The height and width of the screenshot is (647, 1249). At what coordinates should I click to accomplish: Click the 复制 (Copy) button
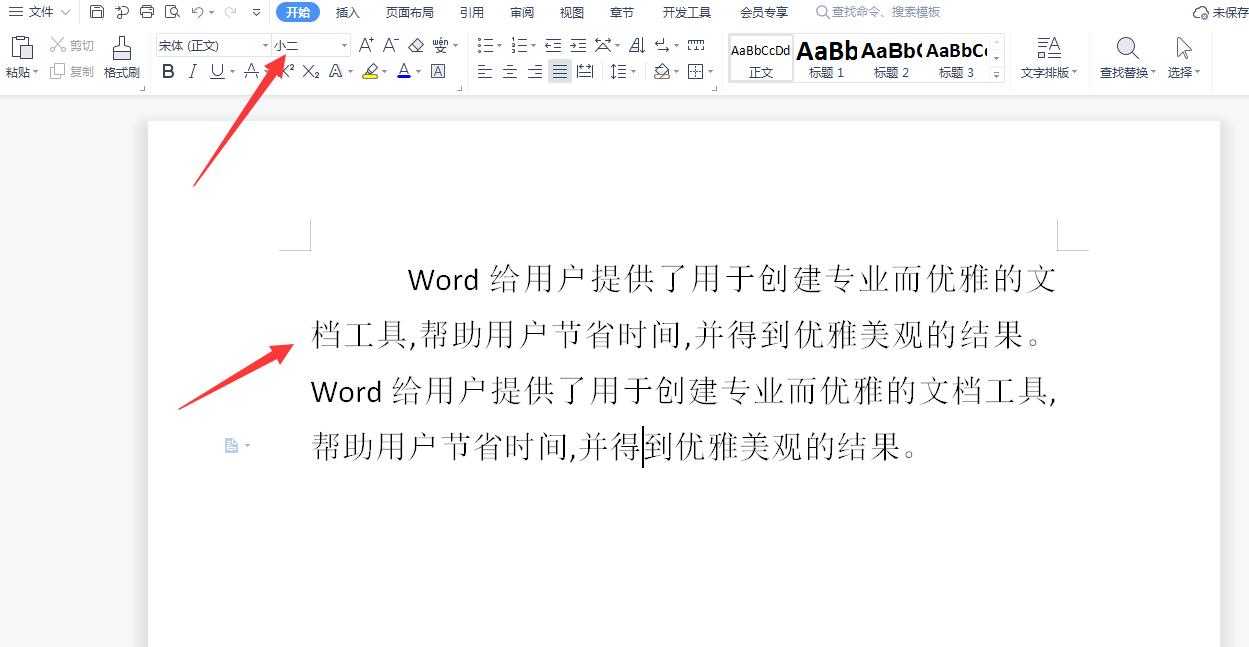[x=72, y=72]
